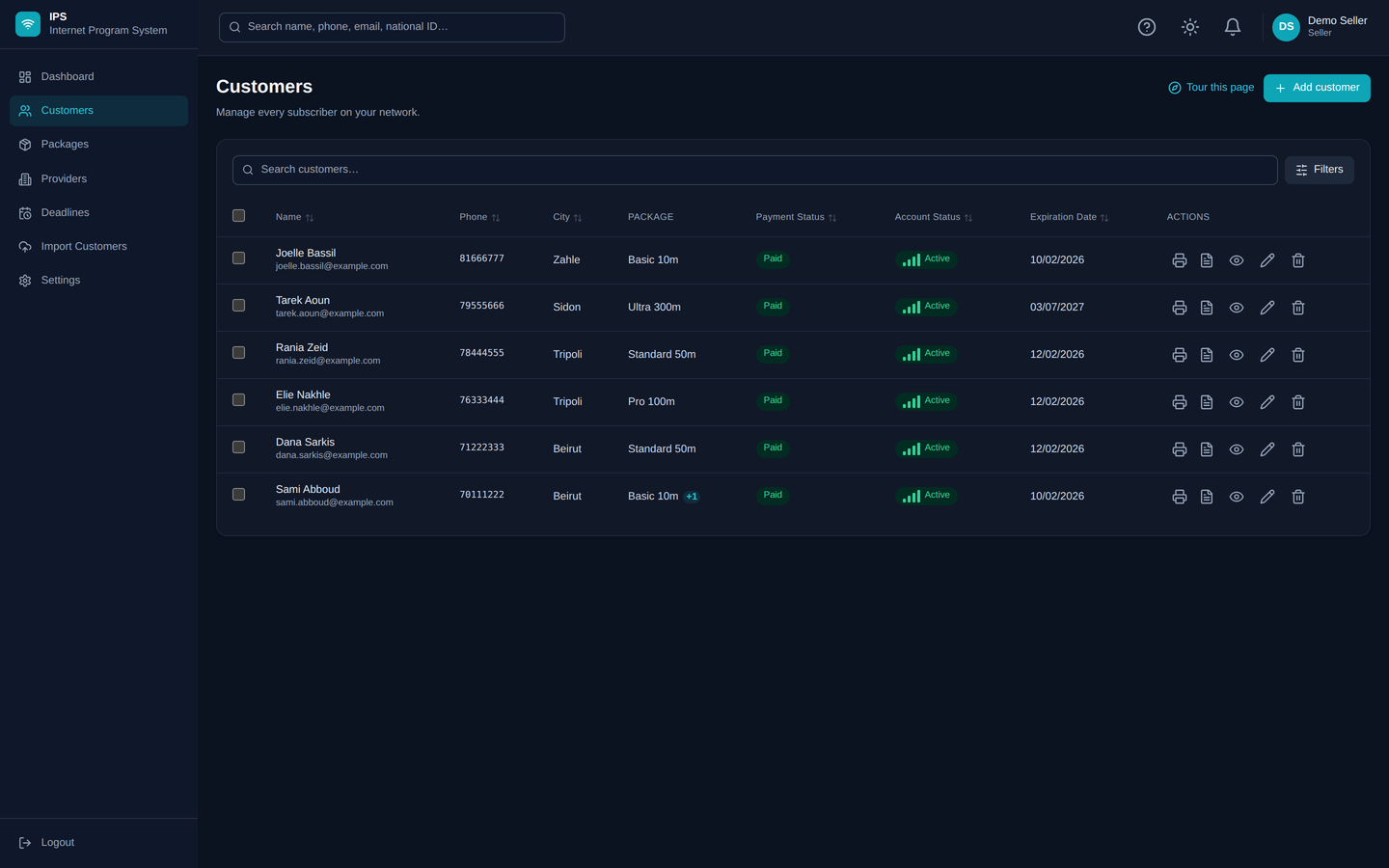Start the Tour this page link
This screenshot has width=1389, height=868.
[1212, 88]
